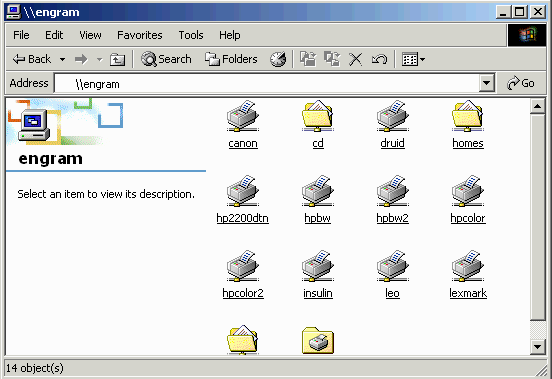Click the \\engram address input field
The image size is (552, 379).
[266, 84]
